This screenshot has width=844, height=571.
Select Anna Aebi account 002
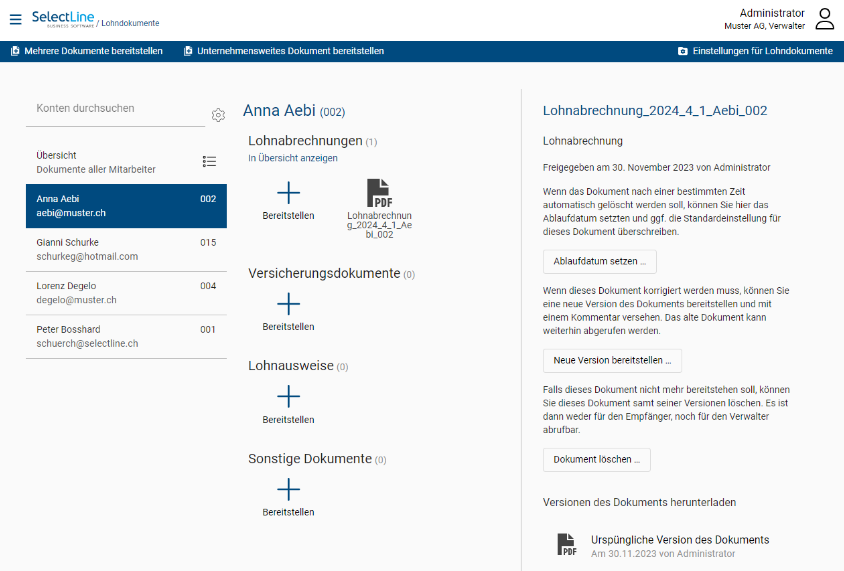(126, 206)
